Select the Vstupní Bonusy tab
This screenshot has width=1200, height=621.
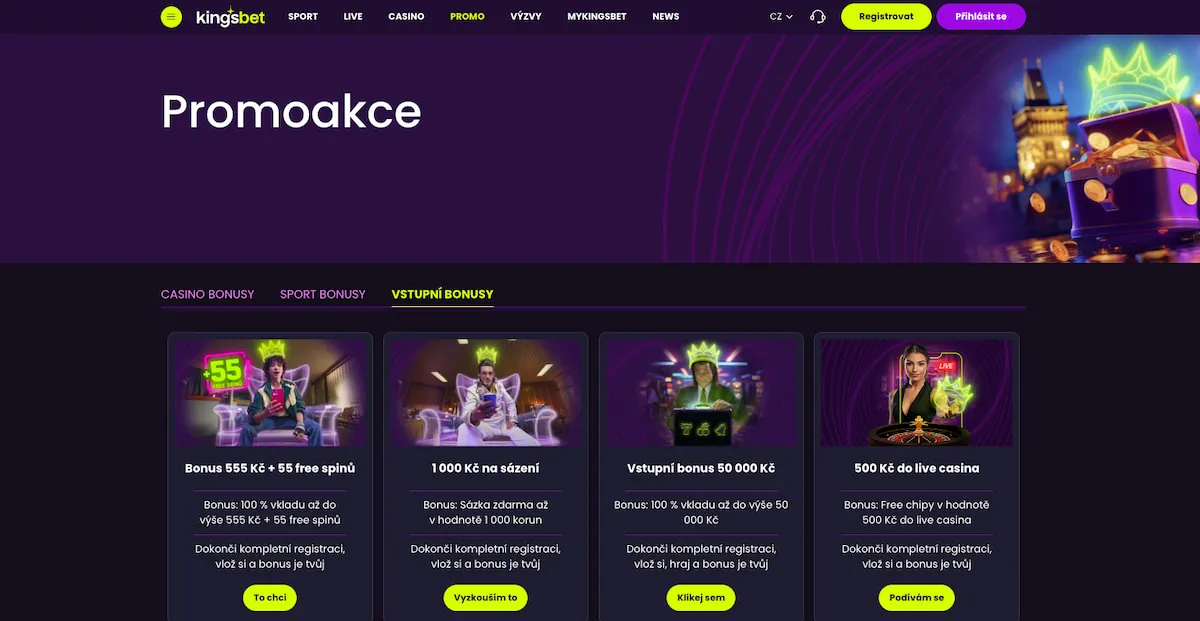[442, 294]
